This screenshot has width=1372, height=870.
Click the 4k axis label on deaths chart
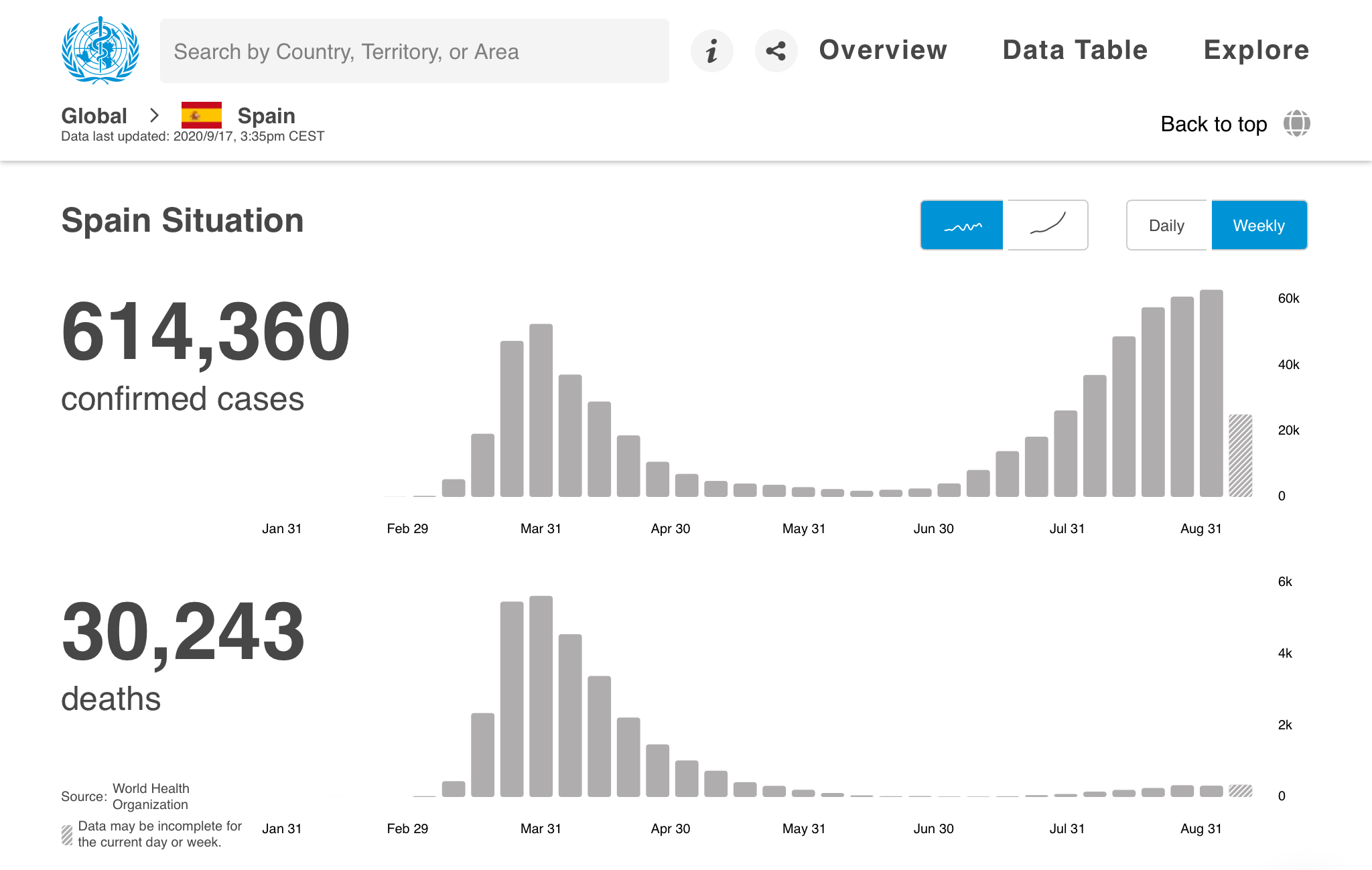click(x=1284, y=653)
